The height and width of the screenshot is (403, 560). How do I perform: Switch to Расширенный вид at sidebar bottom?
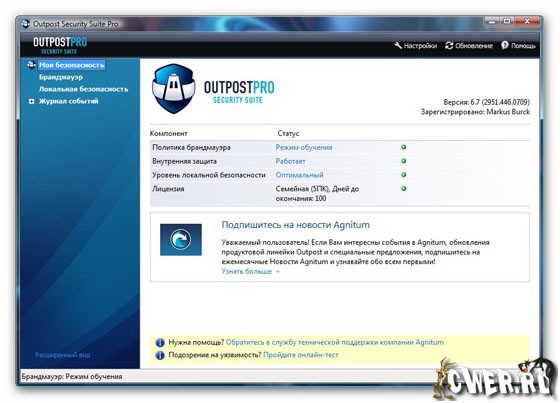click(62, 355)
